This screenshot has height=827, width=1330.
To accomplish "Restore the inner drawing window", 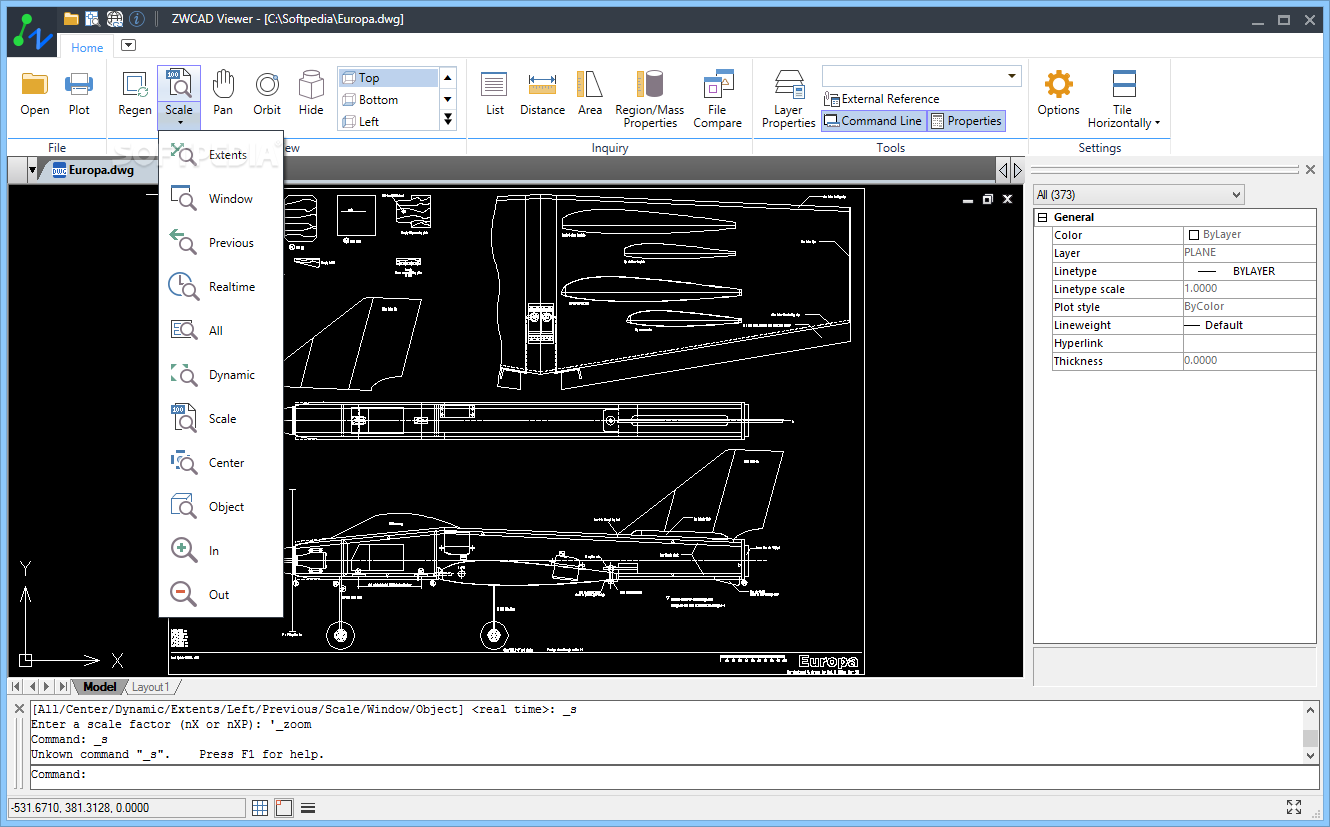I will (987, 199).
